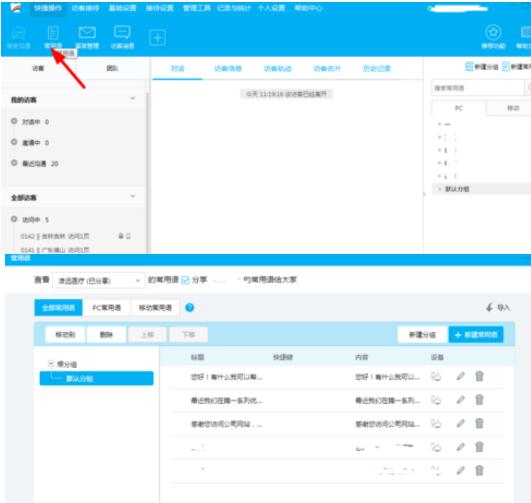
Task: Click the 新建分组 button in 常用语 window
Action: coord(422,335)
